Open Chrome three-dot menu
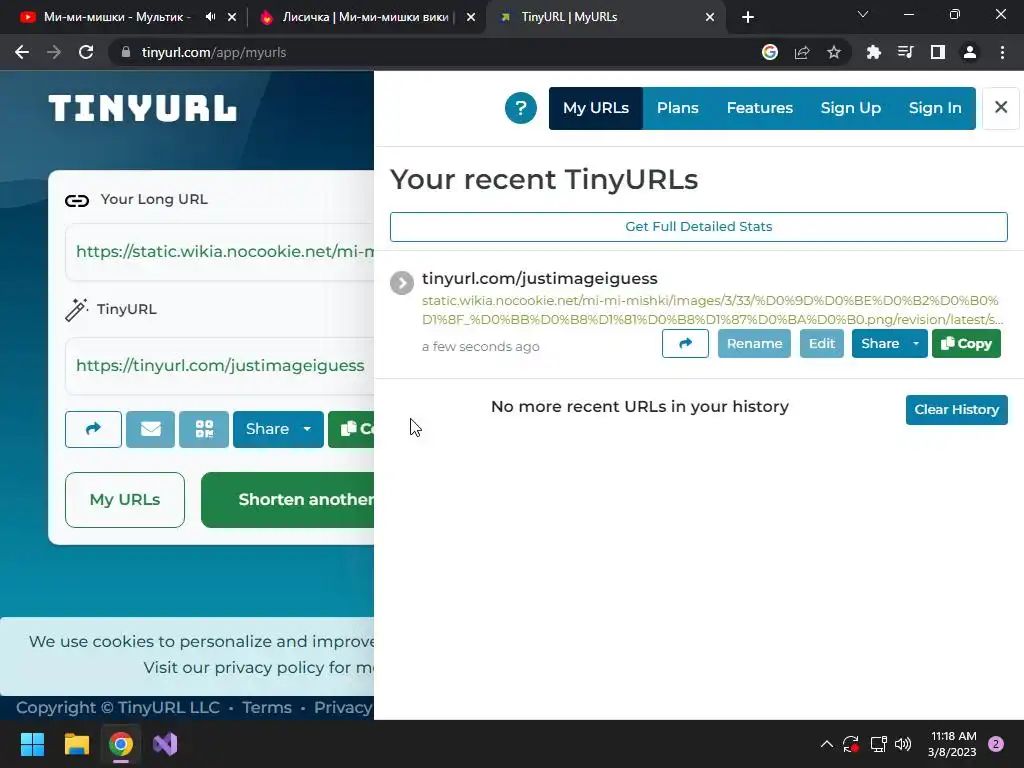Viewport: 1024px width, 768px height. [x=1002, y=52]
